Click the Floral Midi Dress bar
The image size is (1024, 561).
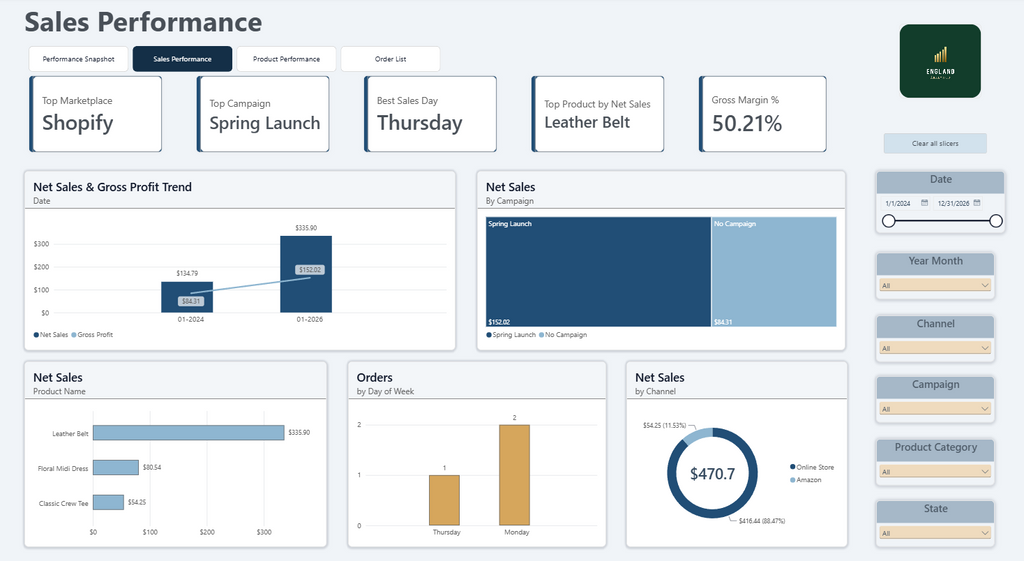pos(116,468)
